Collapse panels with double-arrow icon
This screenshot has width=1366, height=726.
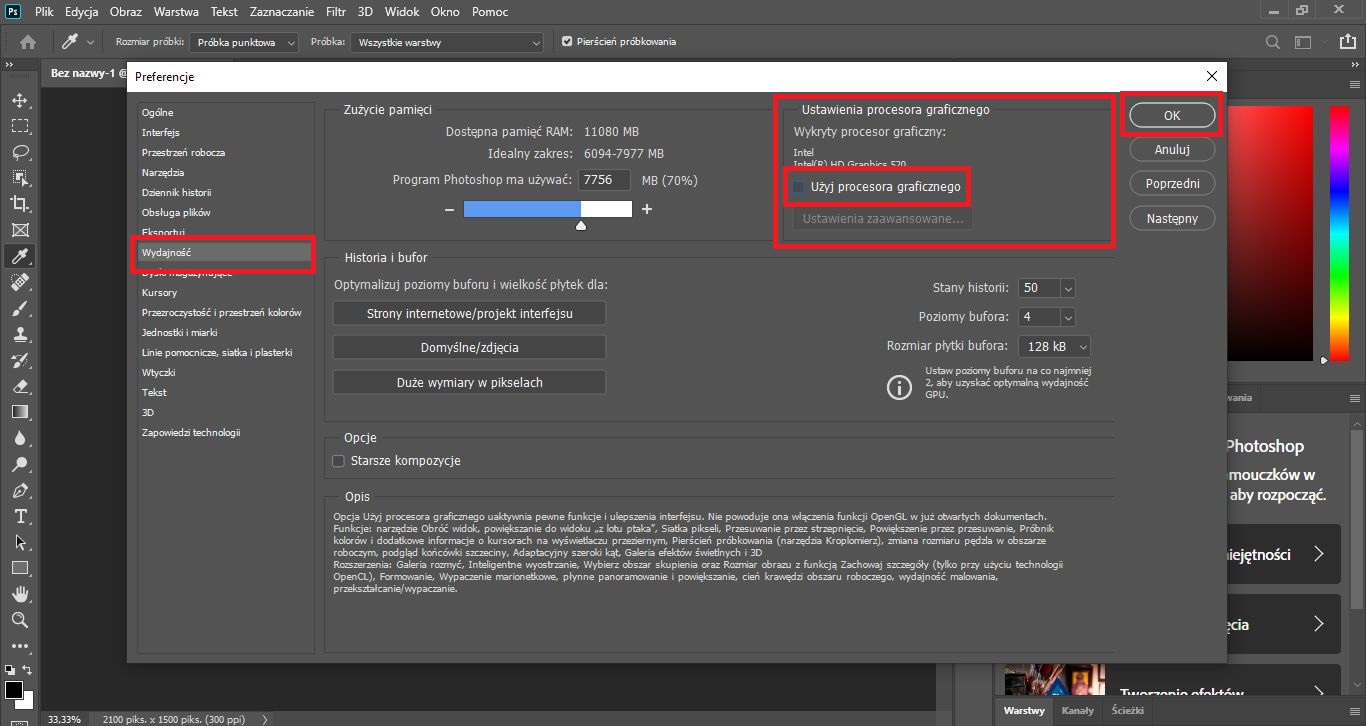tap(1356, 63)
